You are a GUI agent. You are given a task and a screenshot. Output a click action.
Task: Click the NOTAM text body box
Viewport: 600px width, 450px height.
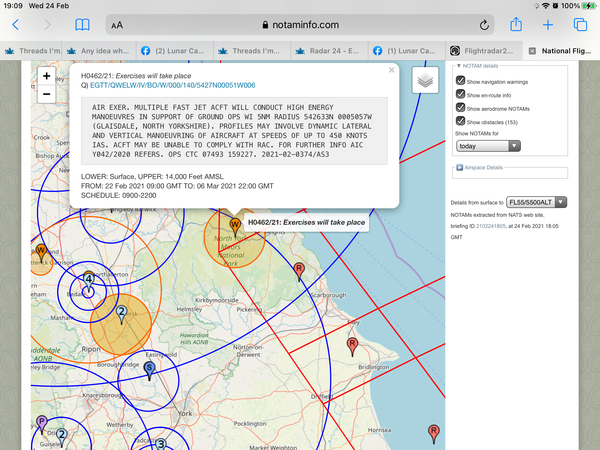pos(234,131)
